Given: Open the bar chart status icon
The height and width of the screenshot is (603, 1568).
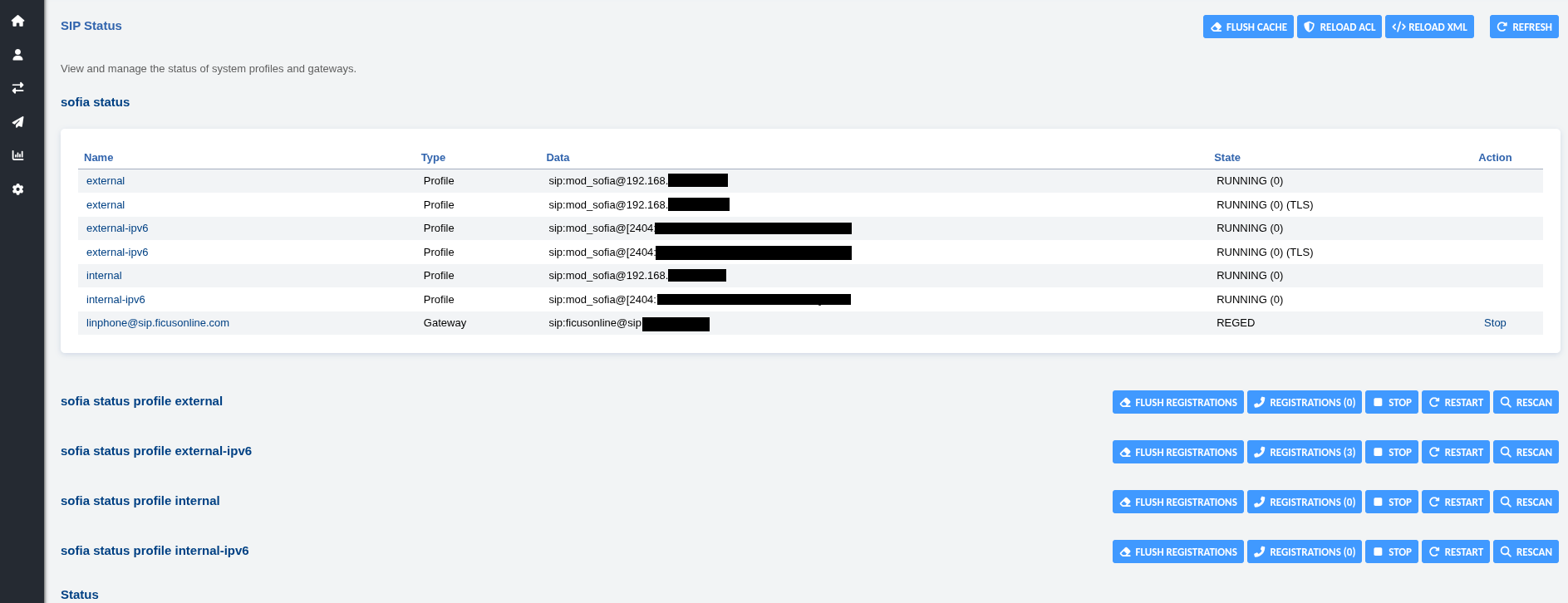Looking at the screenshot, I should 17,155.
